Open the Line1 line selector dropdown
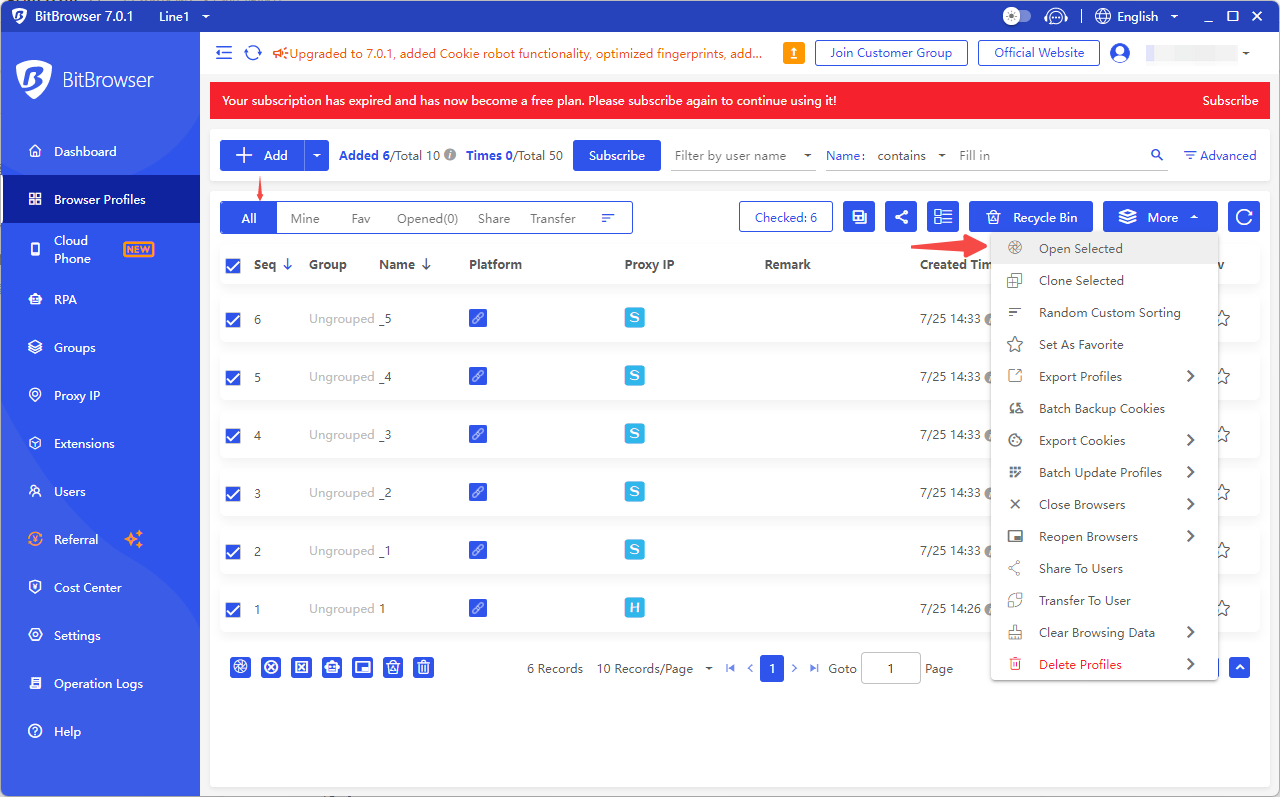 click(x=183, y=16)
